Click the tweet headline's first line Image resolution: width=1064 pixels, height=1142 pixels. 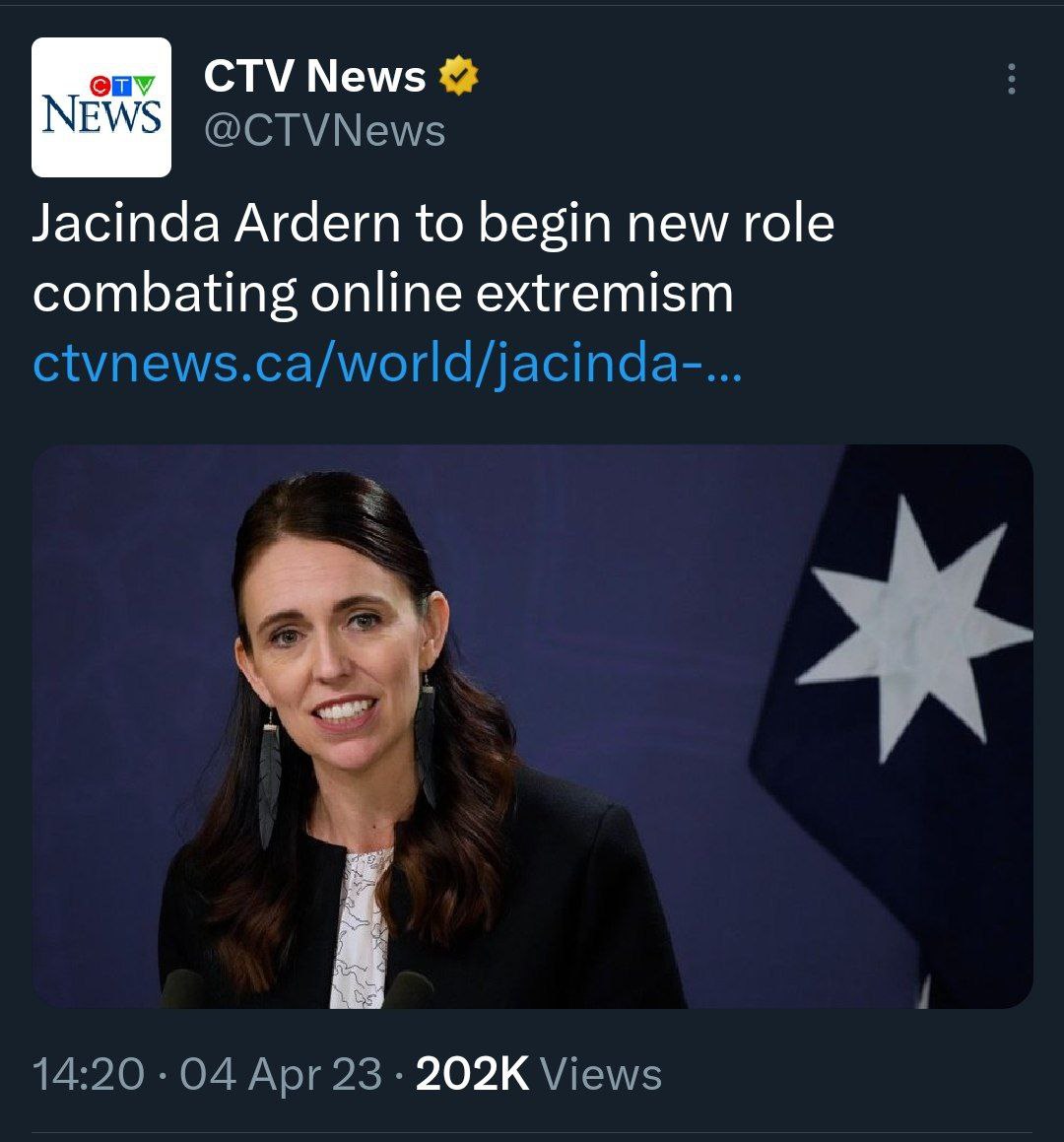pyautogui.click(x=433, y=223)
